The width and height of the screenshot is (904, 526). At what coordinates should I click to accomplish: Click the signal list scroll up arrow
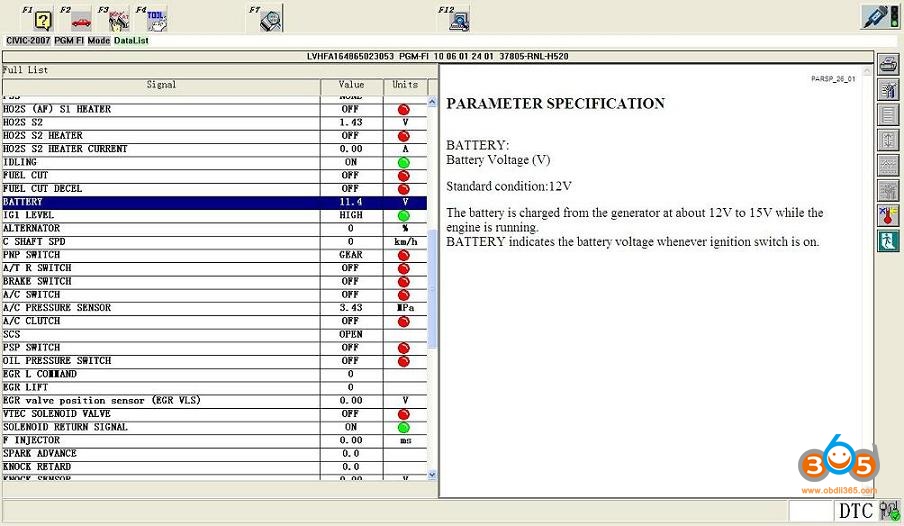[432, 102]
